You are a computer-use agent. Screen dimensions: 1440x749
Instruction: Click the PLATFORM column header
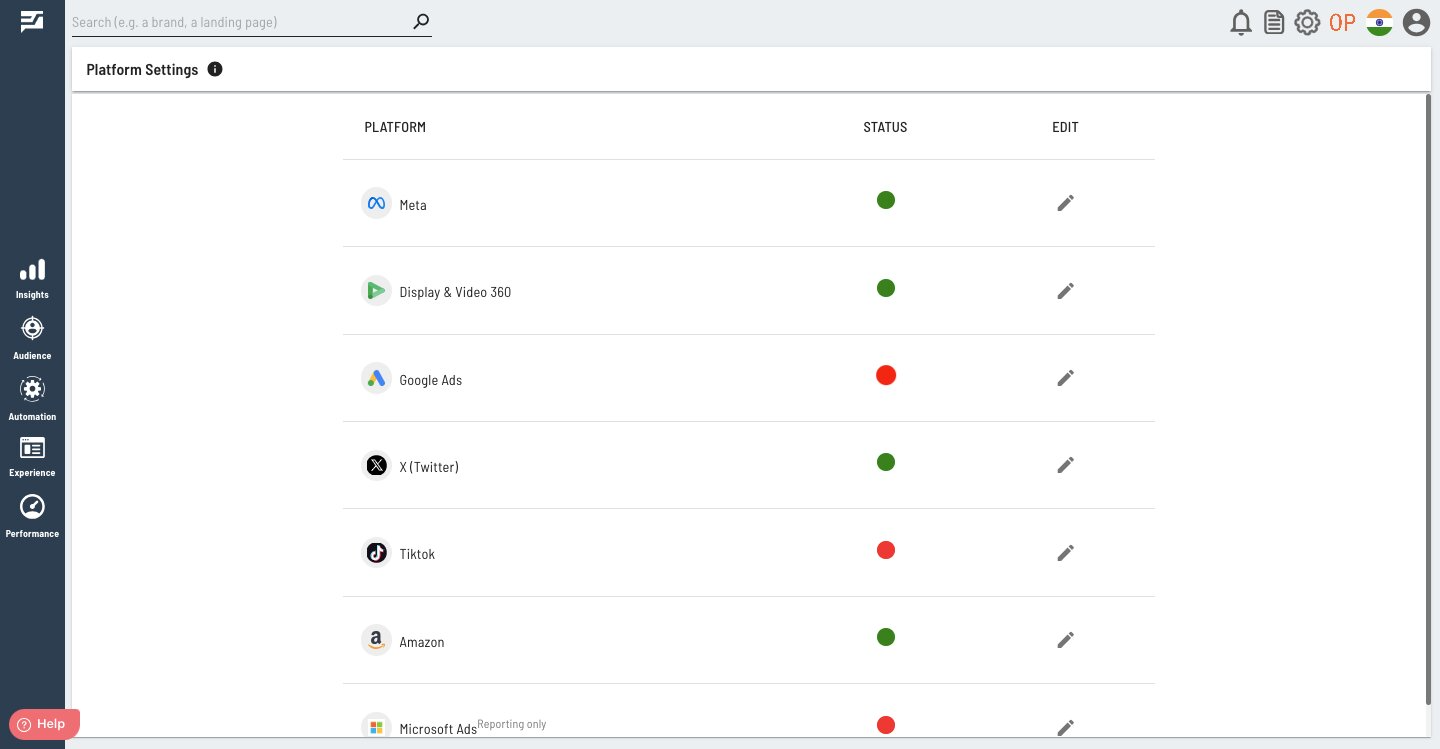pyautogui.click(x=395, y=127)
